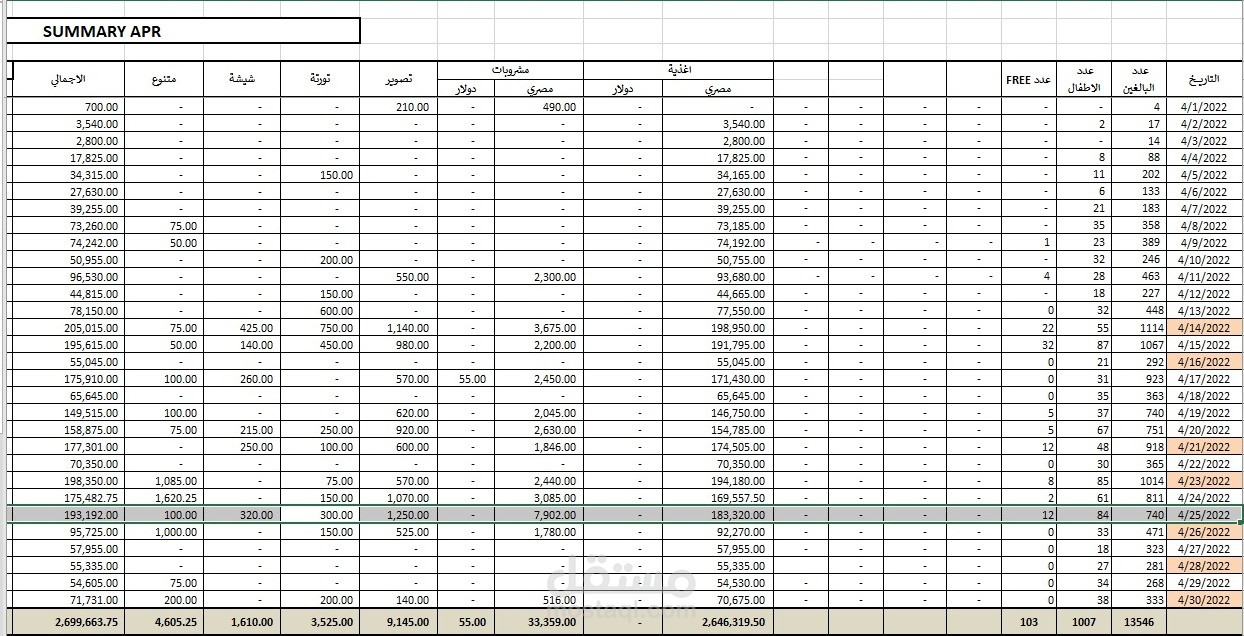Select the cell 7,902.00
Image resolution: width=1244 pixels, height=636 pixels.
coord(537,514)
